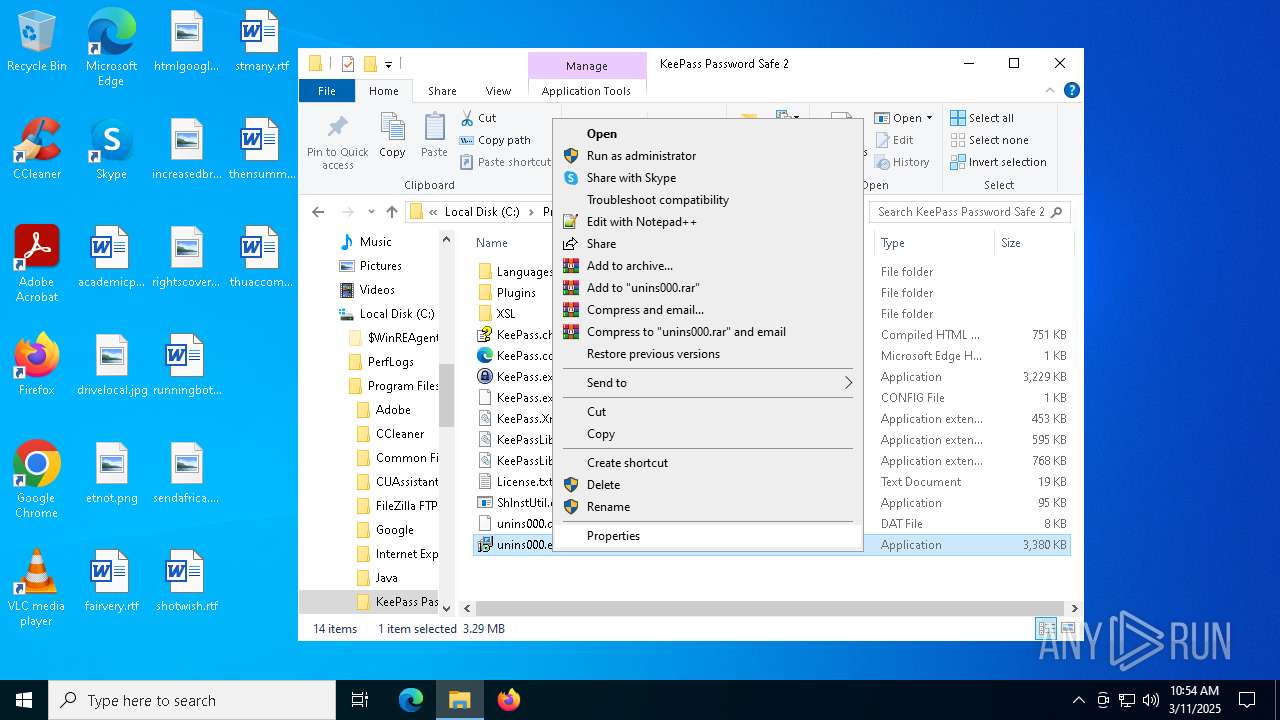Click Pin to Quick access ribbon icon

(338, 141)
